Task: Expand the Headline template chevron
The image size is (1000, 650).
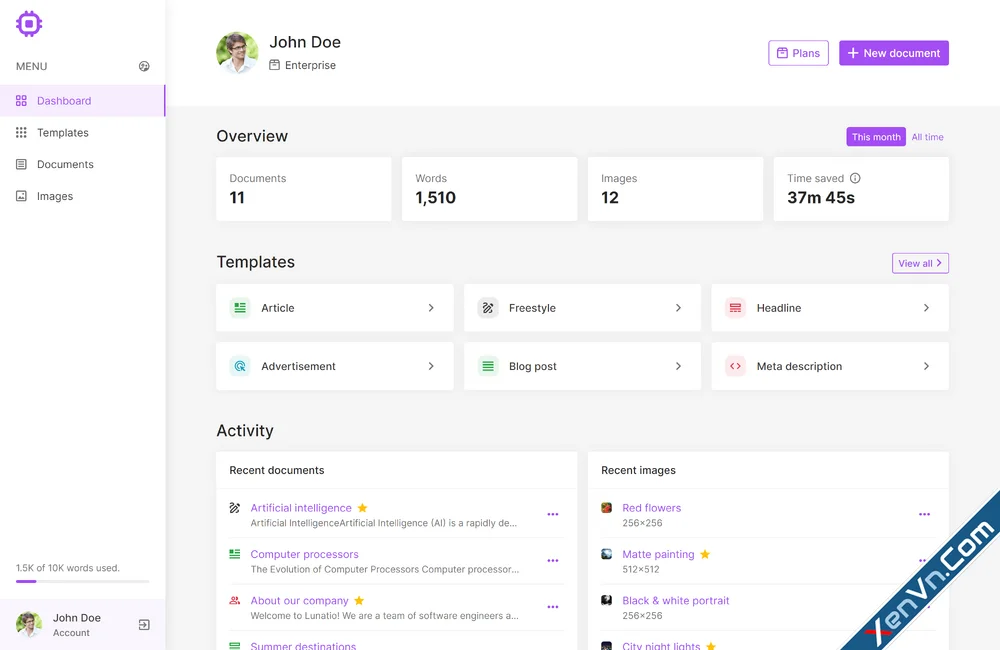Action: (x=927, y=308)
